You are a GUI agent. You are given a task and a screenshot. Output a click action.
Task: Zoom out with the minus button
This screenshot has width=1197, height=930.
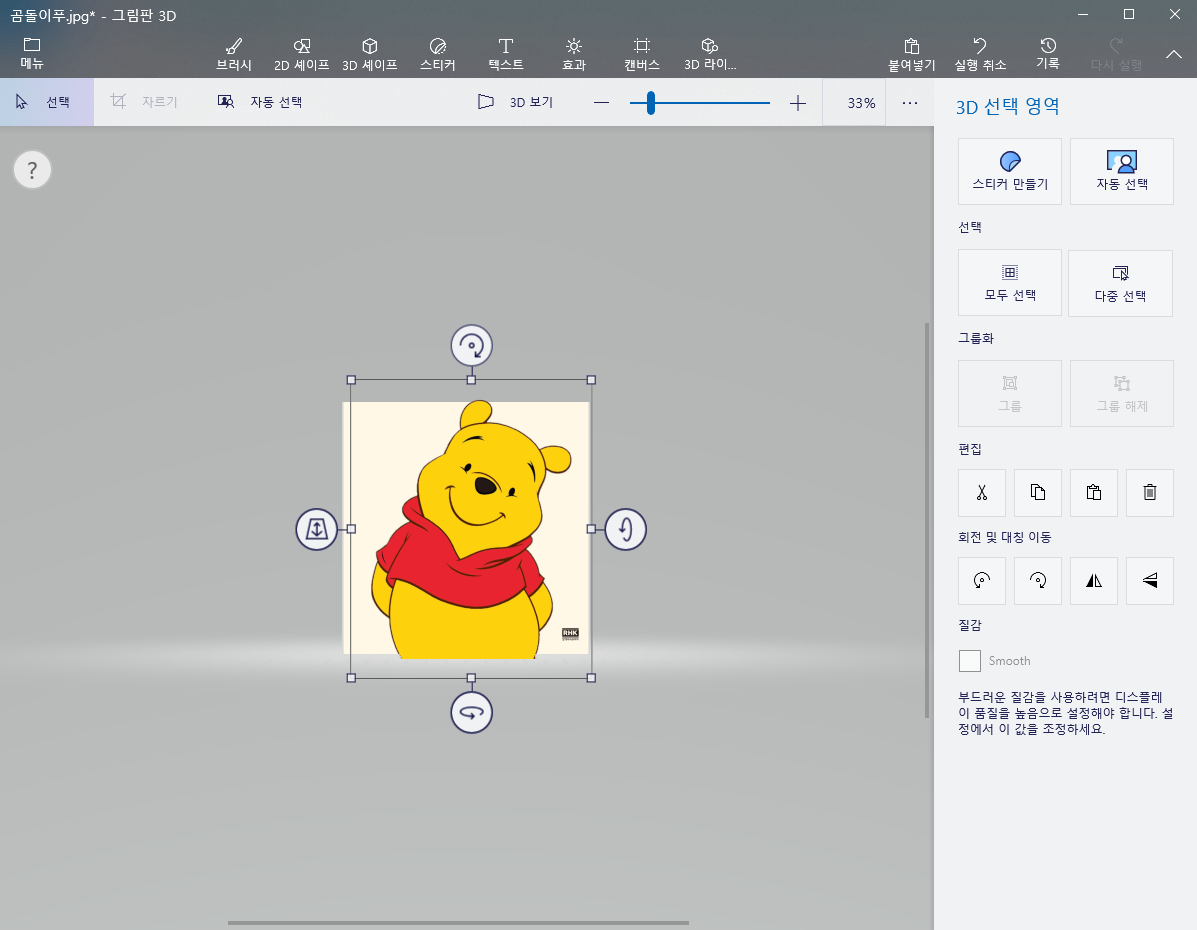[602, 102]
